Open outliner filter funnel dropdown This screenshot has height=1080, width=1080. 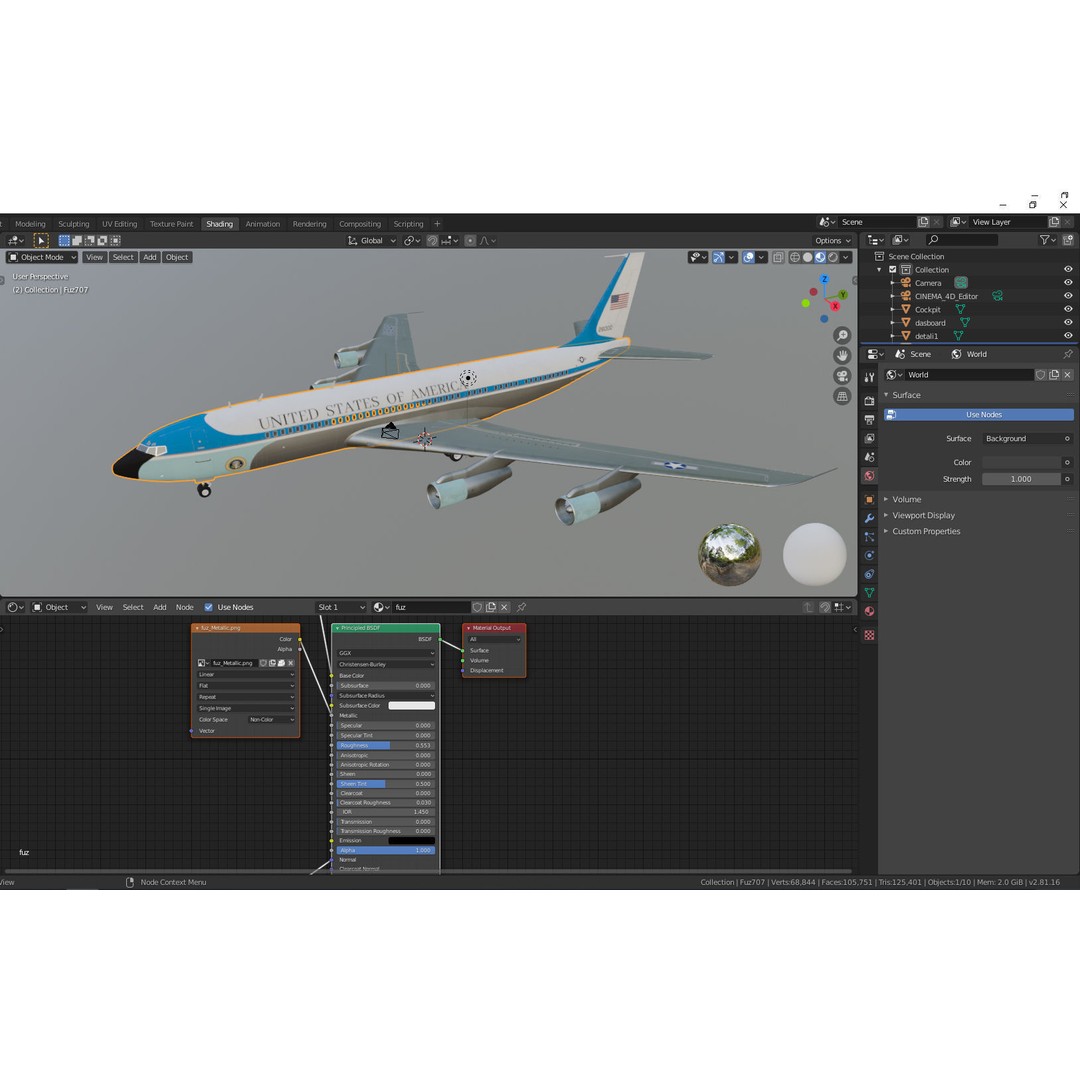pos(1048,240)
